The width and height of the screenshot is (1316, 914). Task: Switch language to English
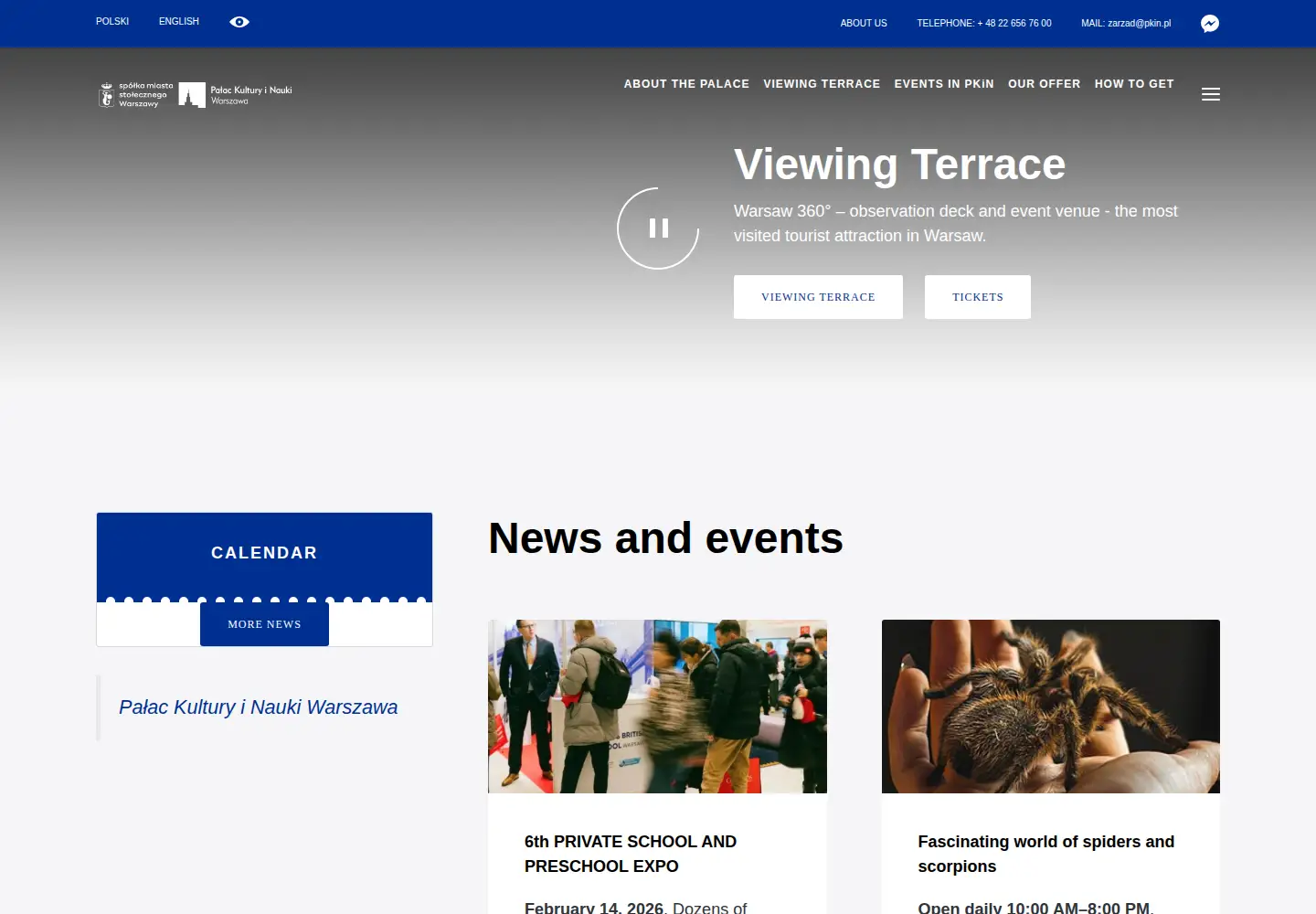coord(179,21)
